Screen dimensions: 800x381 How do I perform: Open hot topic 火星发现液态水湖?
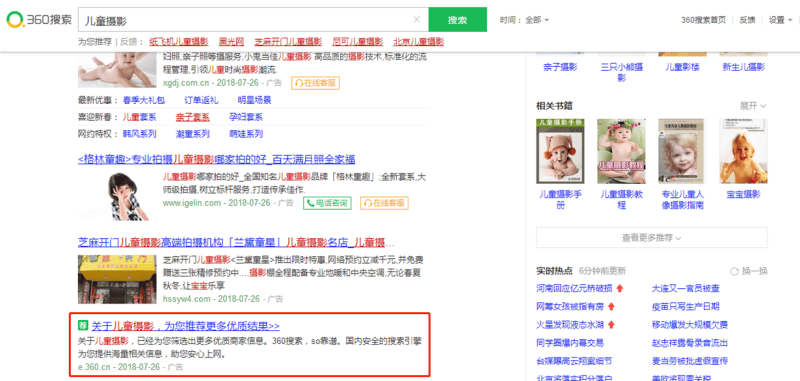coord(570,324)
